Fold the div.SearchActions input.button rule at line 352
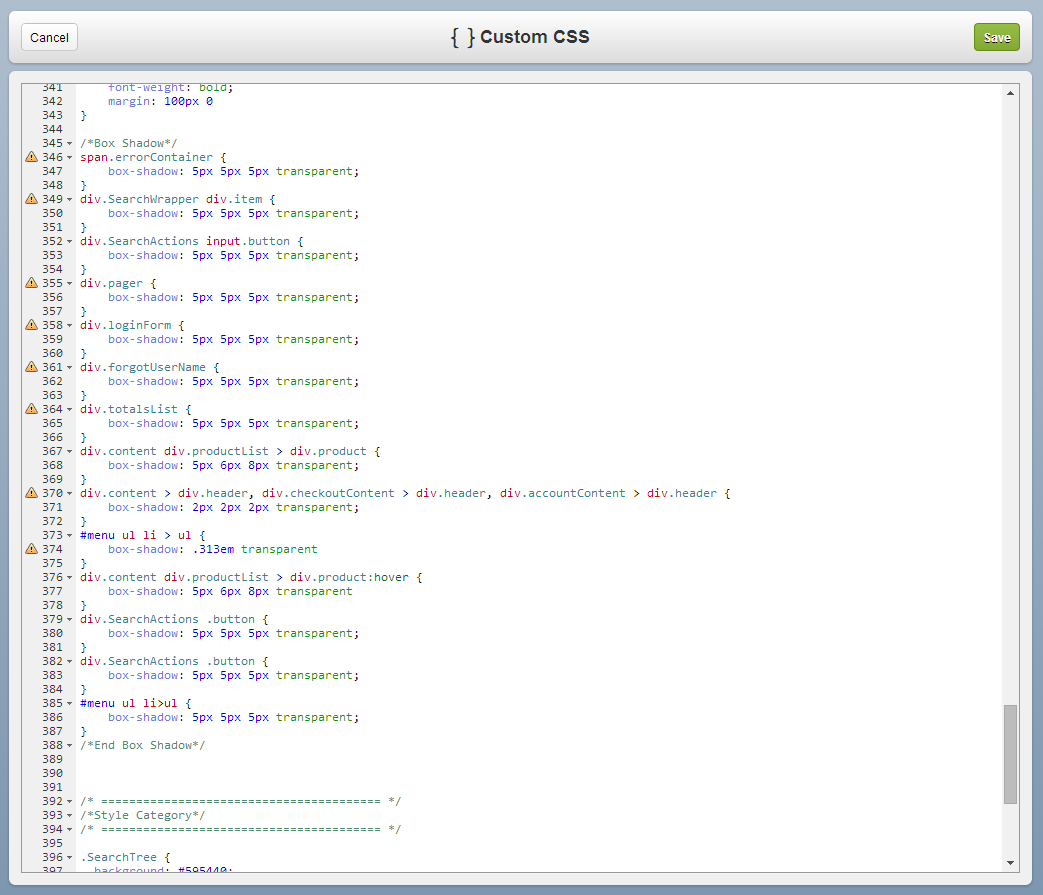The image size is (1043, 895). 69,241
